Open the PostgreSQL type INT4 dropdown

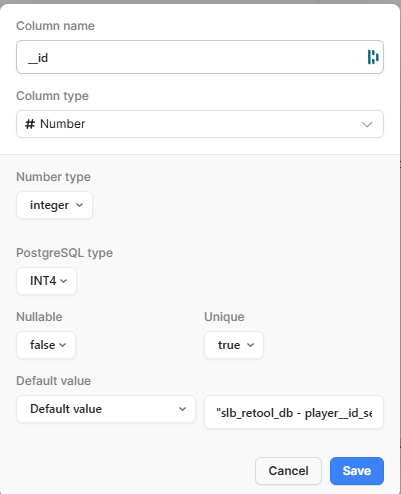46,281
